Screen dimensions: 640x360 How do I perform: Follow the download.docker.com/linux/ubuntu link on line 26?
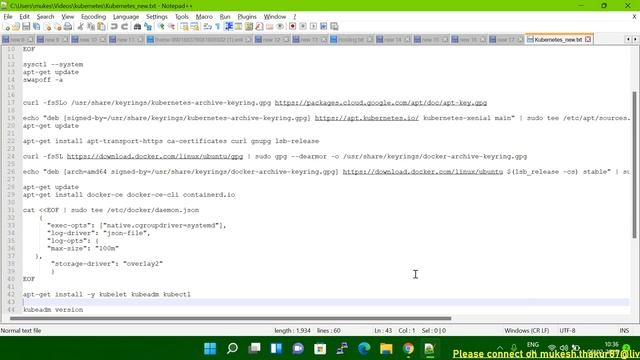[422, 172]
